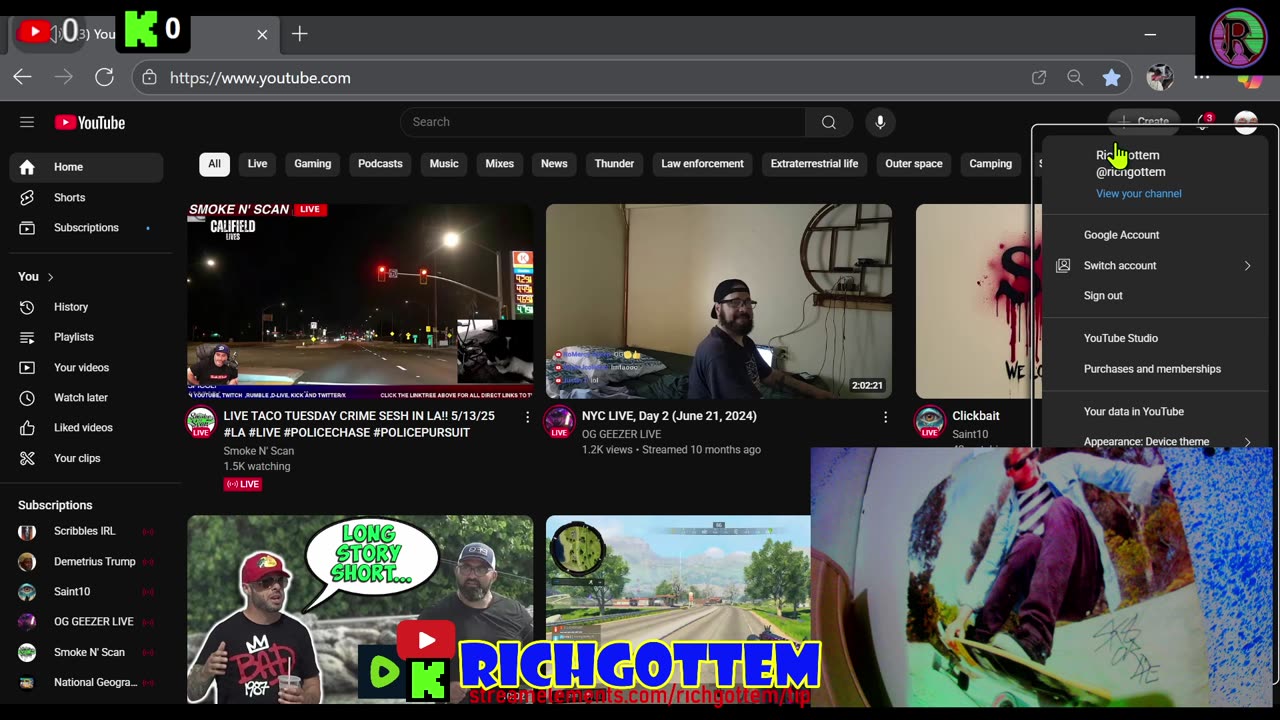
Task: Expand the You section chevron
Action: coord(50,277)
